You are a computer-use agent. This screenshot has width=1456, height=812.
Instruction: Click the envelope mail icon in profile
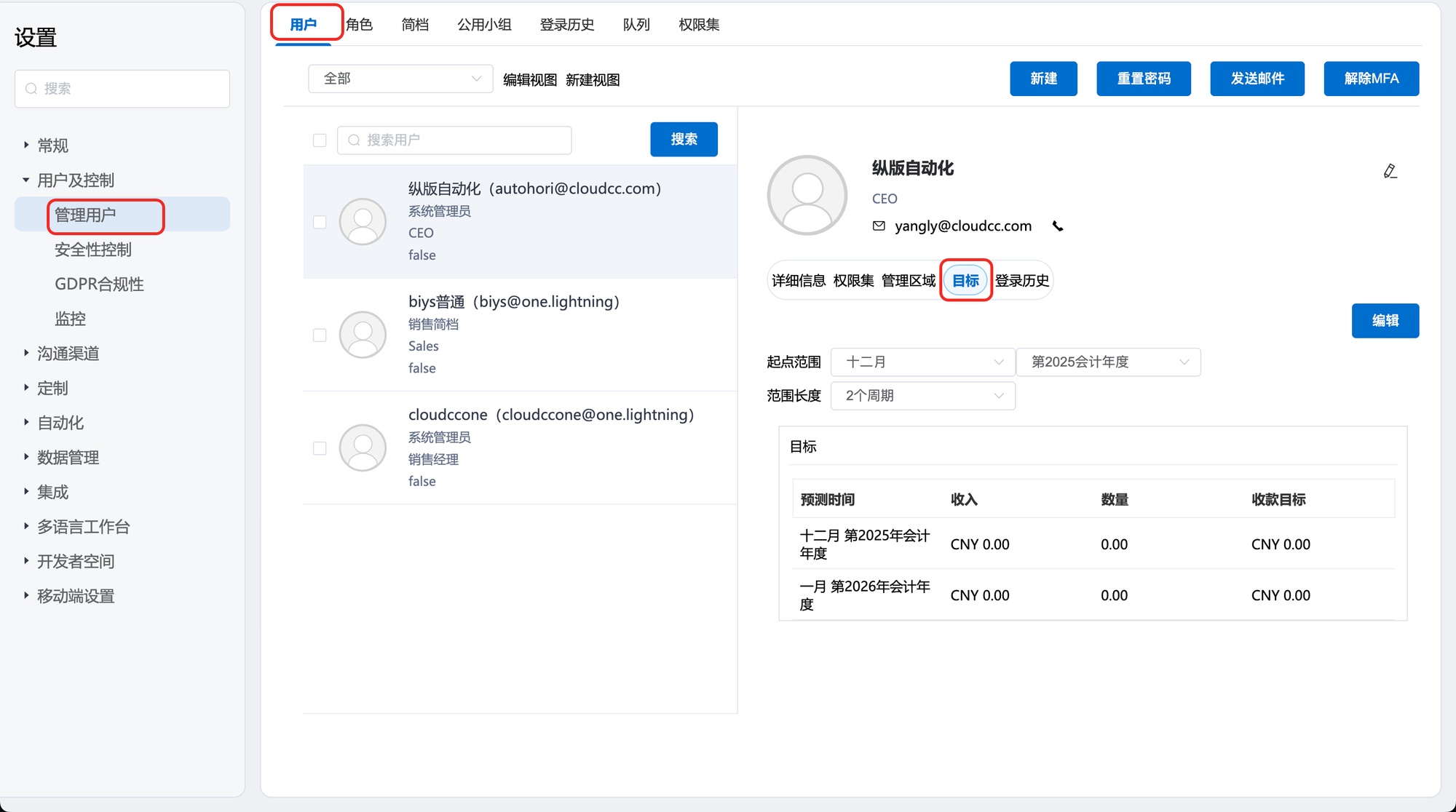click(879, 226)
